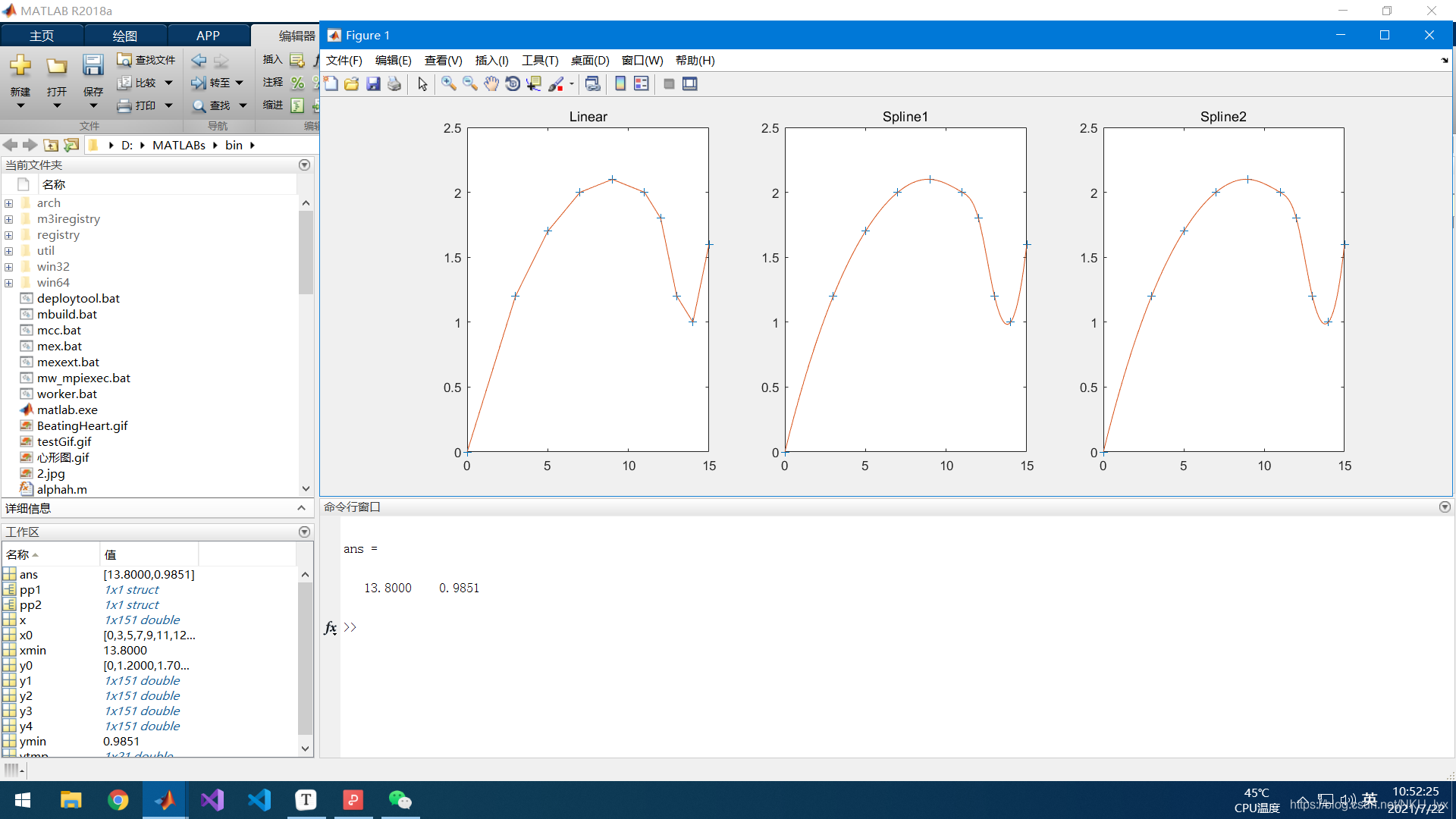Open the Print (打印) dropdown arrow

tap(169, 105)
